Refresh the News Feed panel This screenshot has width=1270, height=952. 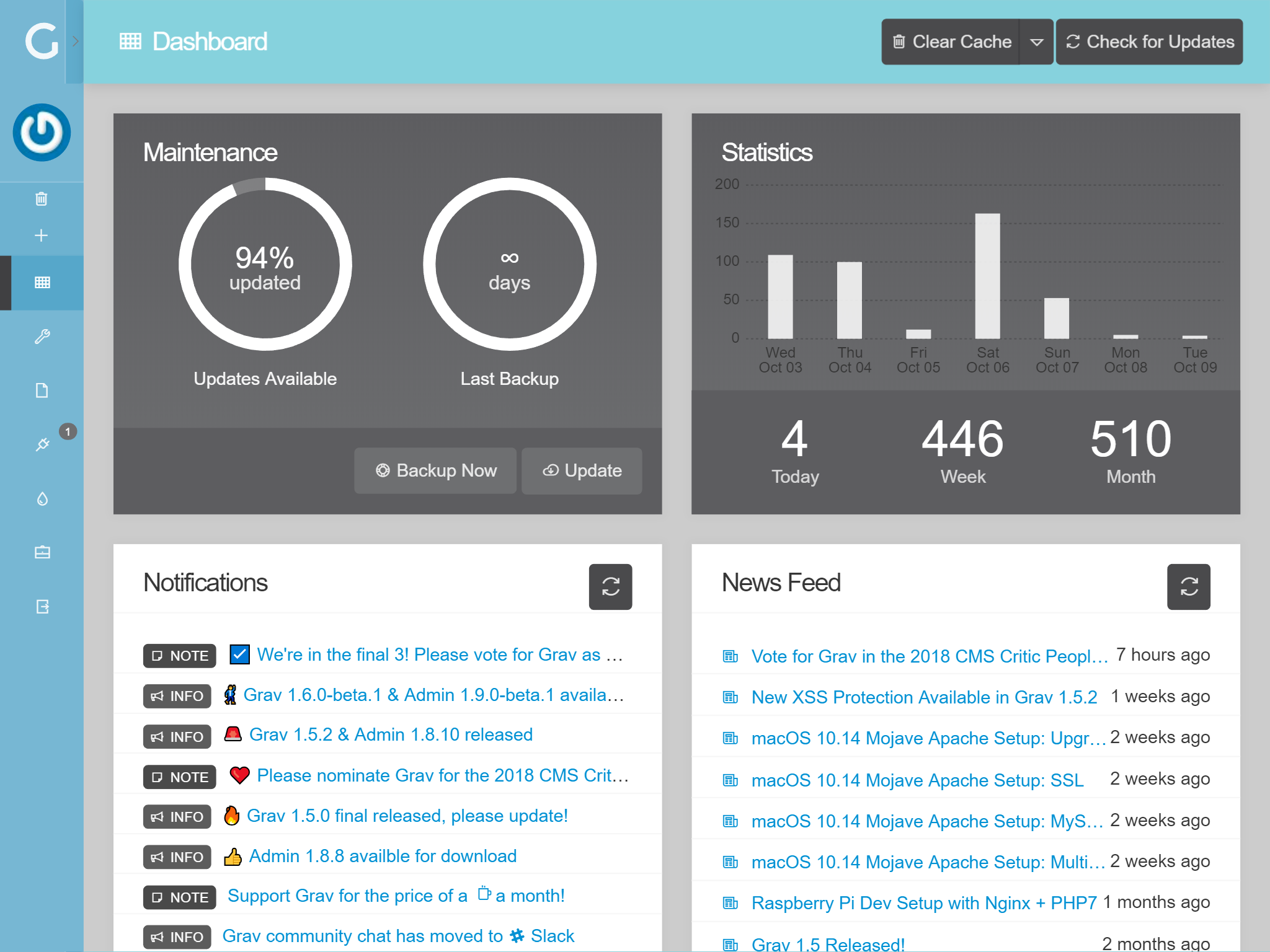(1188, 586)
